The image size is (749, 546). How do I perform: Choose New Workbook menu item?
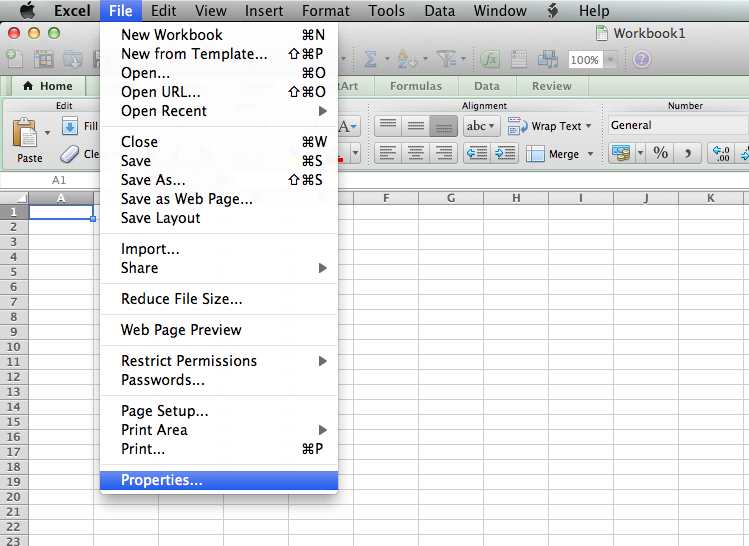click(x=219, y=35)
